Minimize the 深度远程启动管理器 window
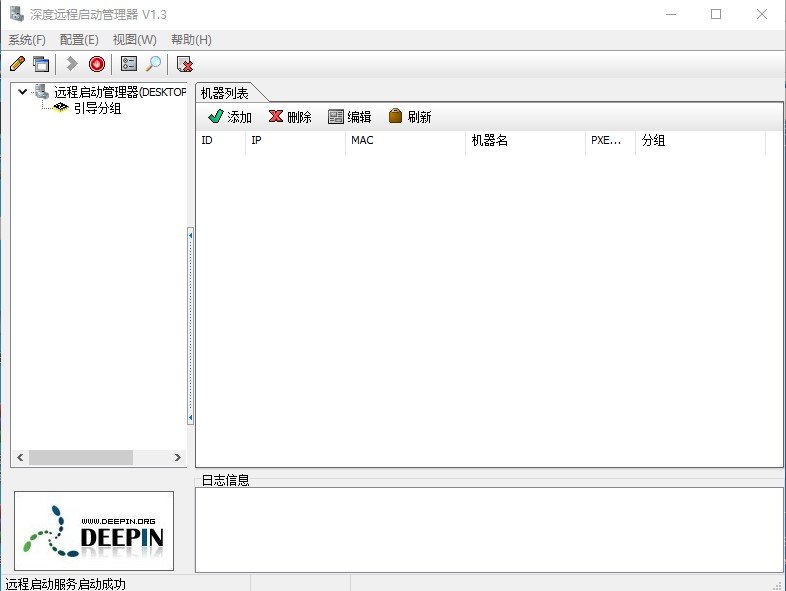Image resolution: width=786 pixels, height=591 pixels. click(671, 14)
